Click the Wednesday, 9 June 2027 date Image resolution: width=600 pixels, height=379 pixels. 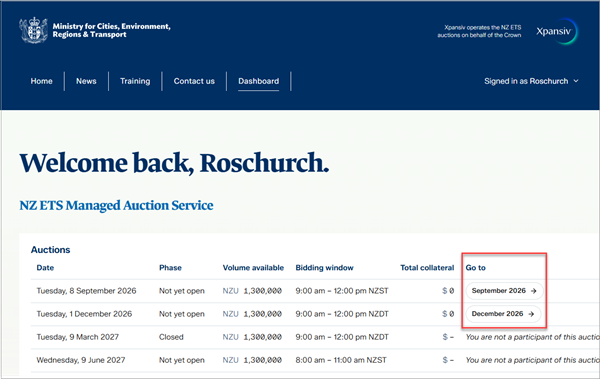(81, 360)
